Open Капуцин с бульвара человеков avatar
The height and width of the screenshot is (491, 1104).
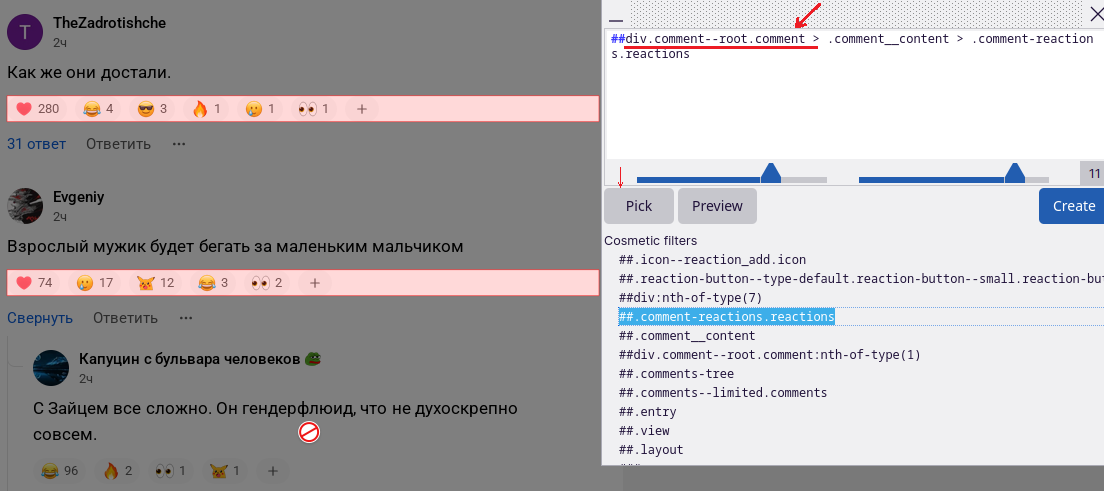click(x=51, y=368)
